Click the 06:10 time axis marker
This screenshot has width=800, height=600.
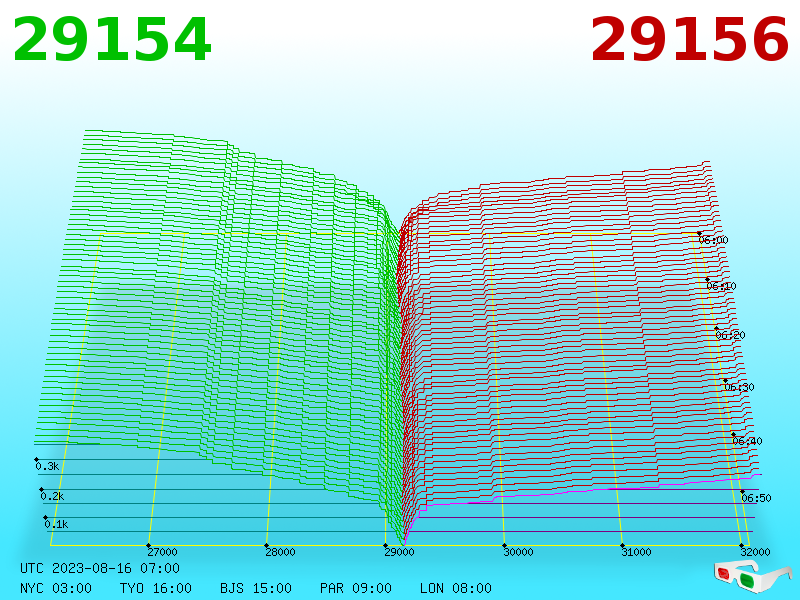(x=721, y=286)
